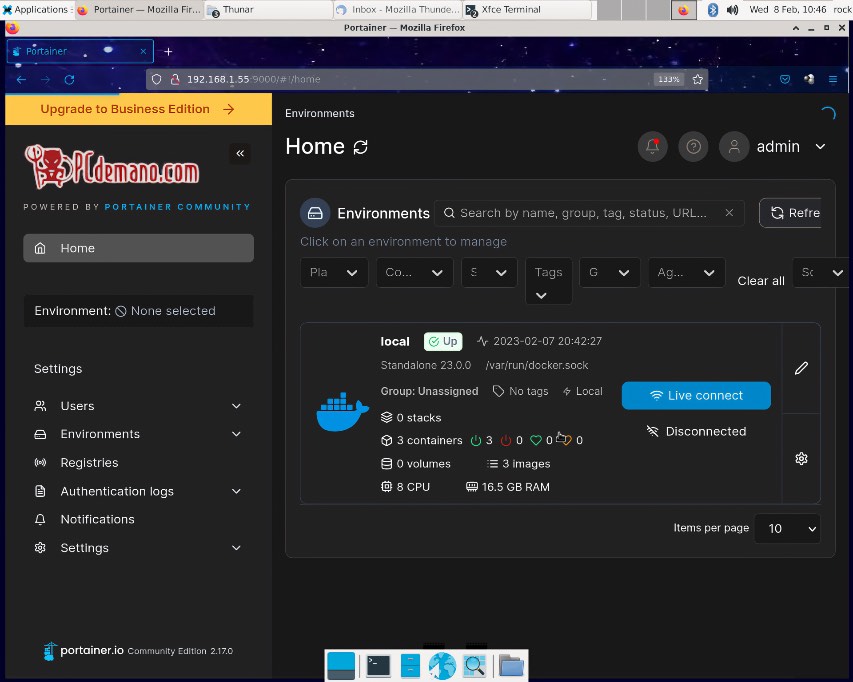Click the '3 images' text
The image size is (853, 682).
pos(526,464)
